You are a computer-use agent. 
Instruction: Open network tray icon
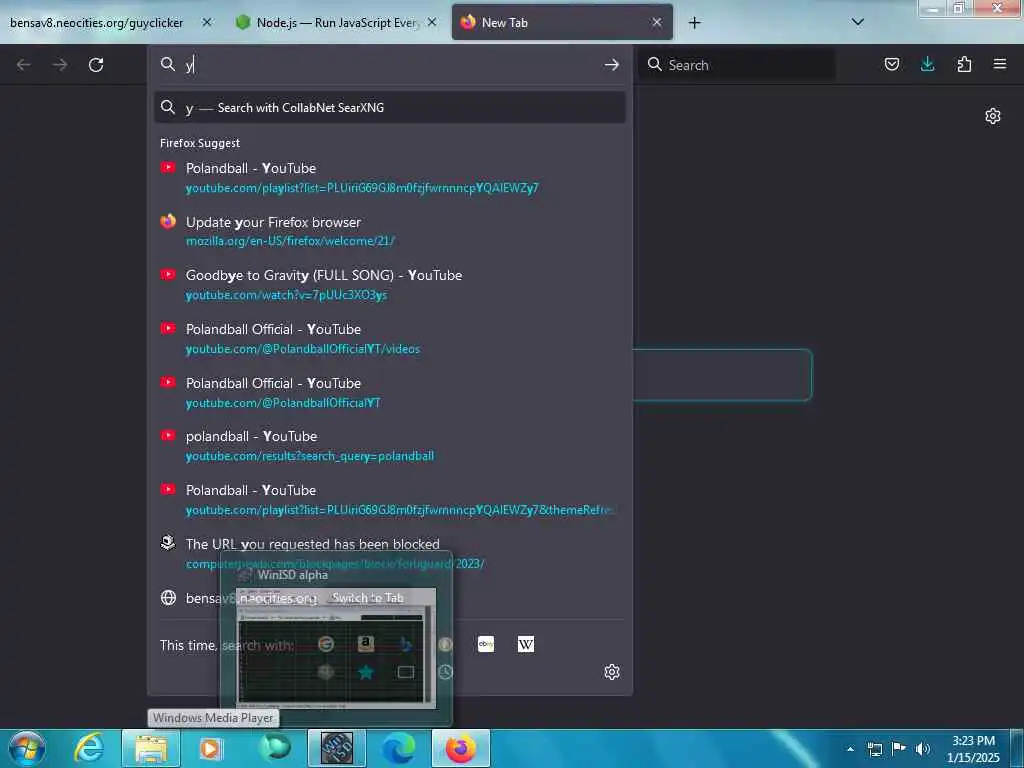pos(874,749)
